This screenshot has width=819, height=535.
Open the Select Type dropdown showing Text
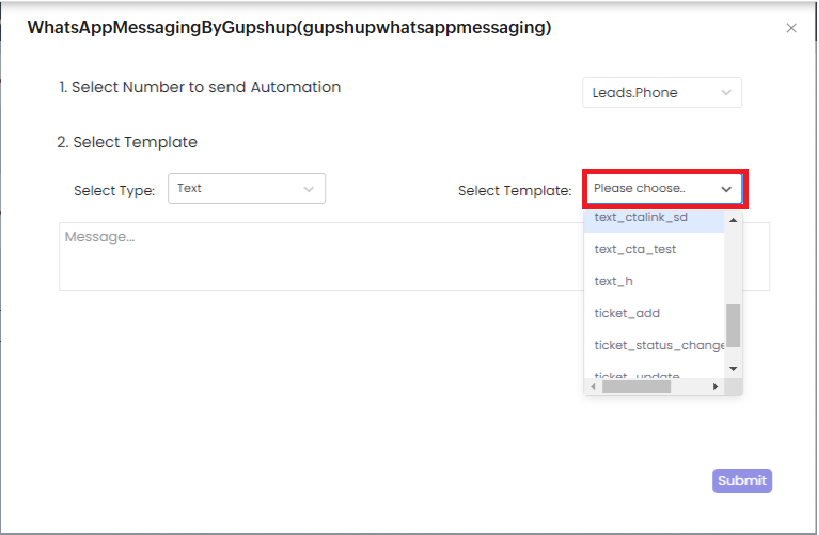(247, 189)
